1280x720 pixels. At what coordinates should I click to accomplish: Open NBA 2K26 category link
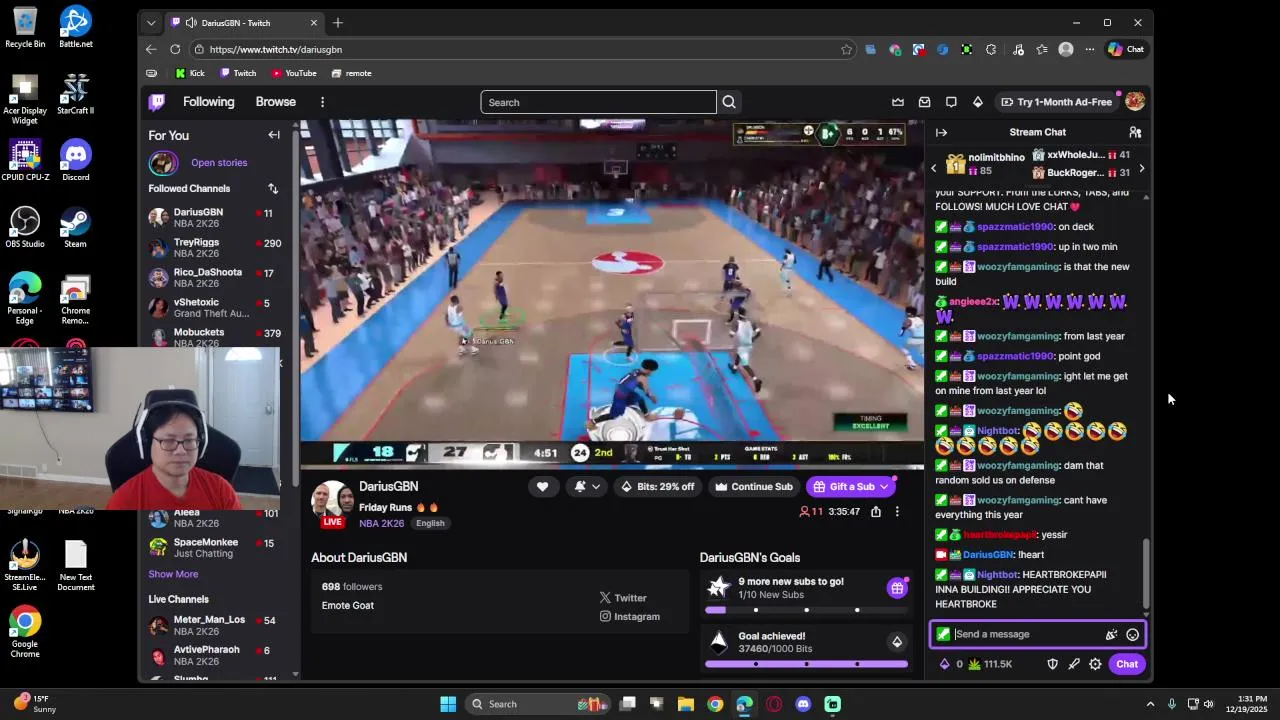(x=382, y=523)
